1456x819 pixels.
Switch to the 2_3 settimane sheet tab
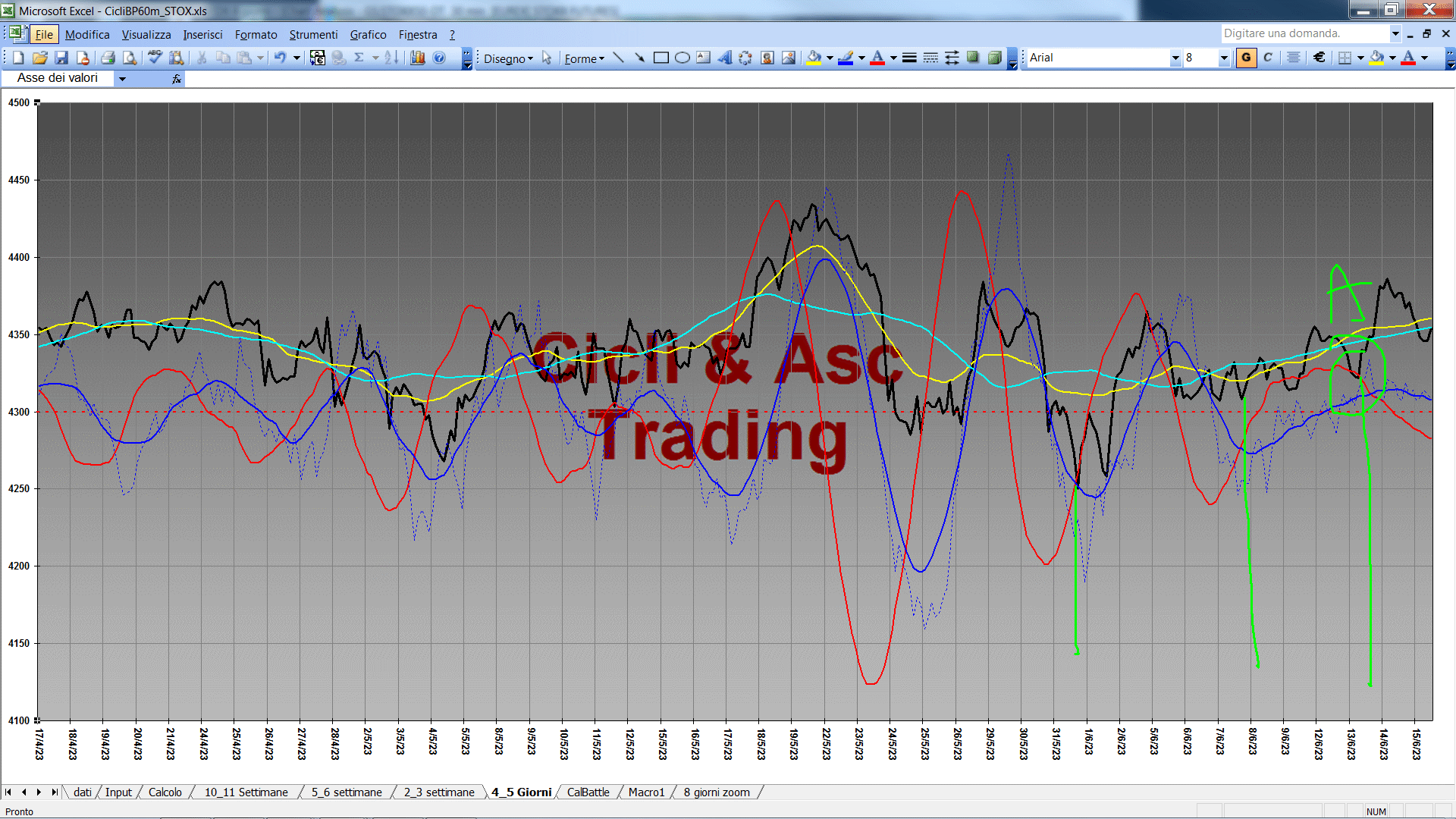click(439, 792)
